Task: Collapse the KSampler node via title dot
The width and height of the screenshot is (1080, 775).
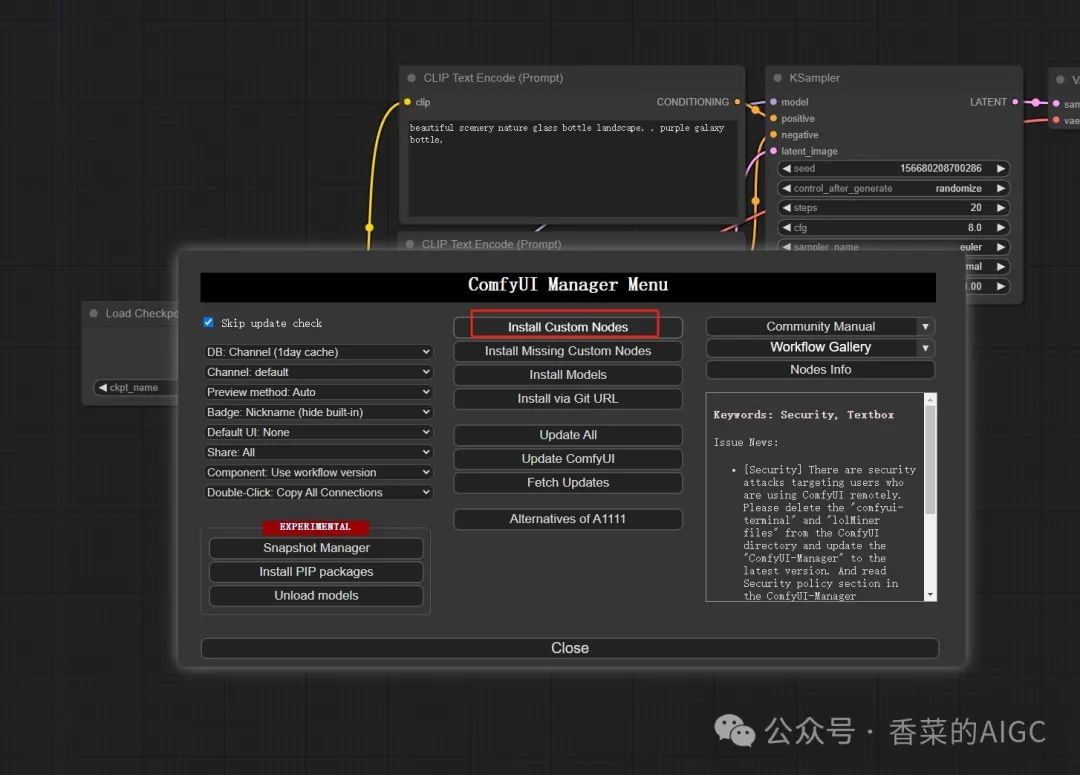Action: click(x=778, y=79)
